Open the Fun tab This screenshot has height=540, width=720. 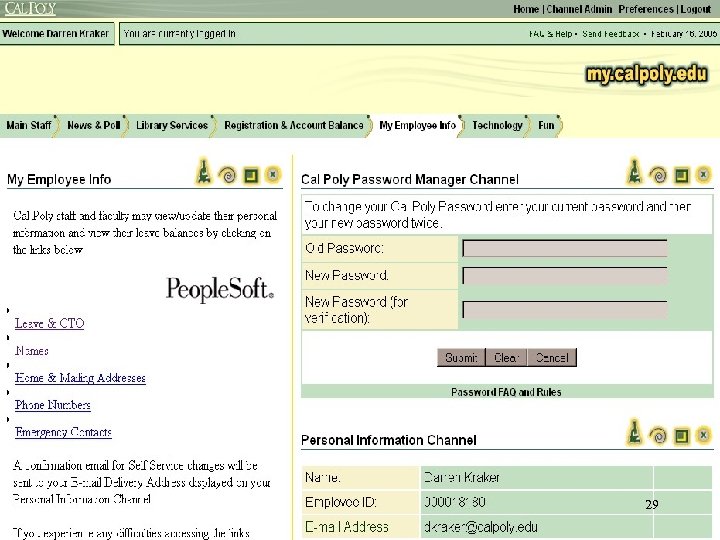(x=546, y=125)
